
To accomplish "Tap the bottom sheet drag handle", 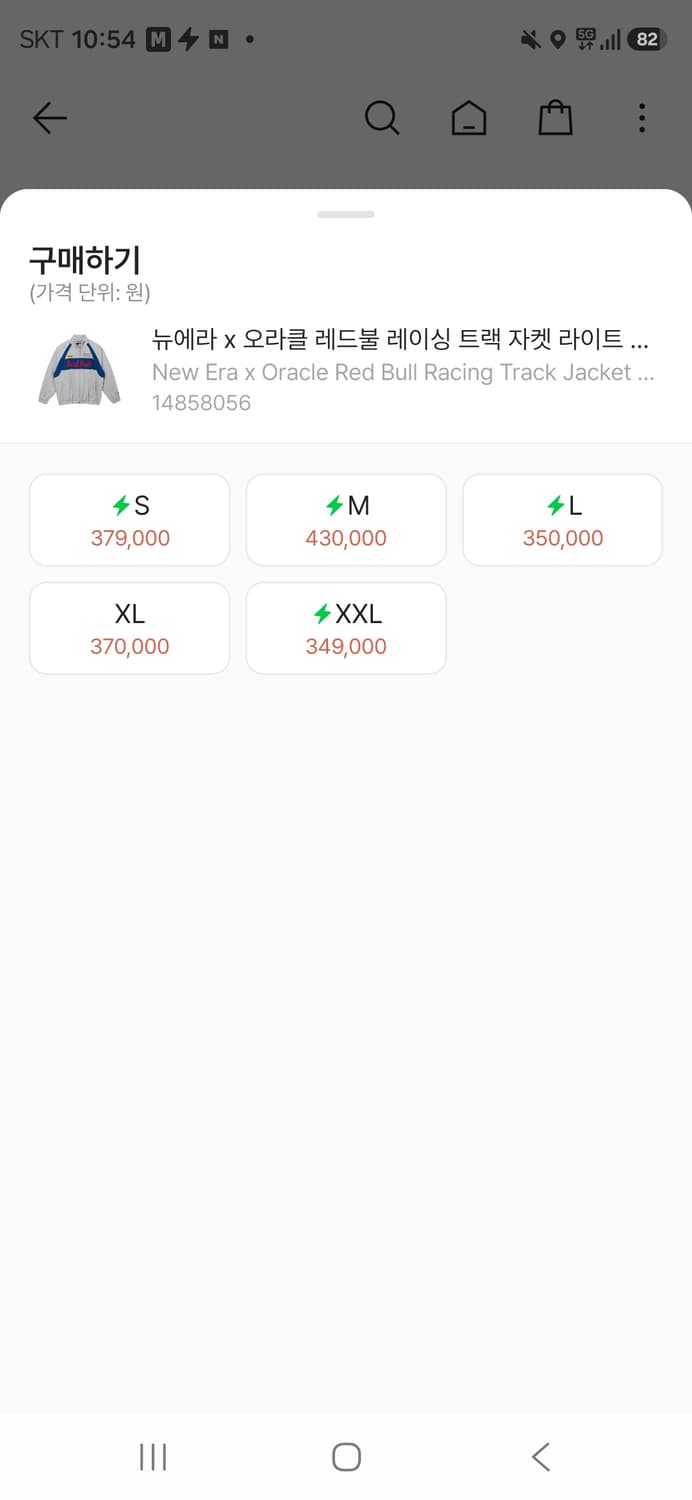I will [x=346, y=214].
